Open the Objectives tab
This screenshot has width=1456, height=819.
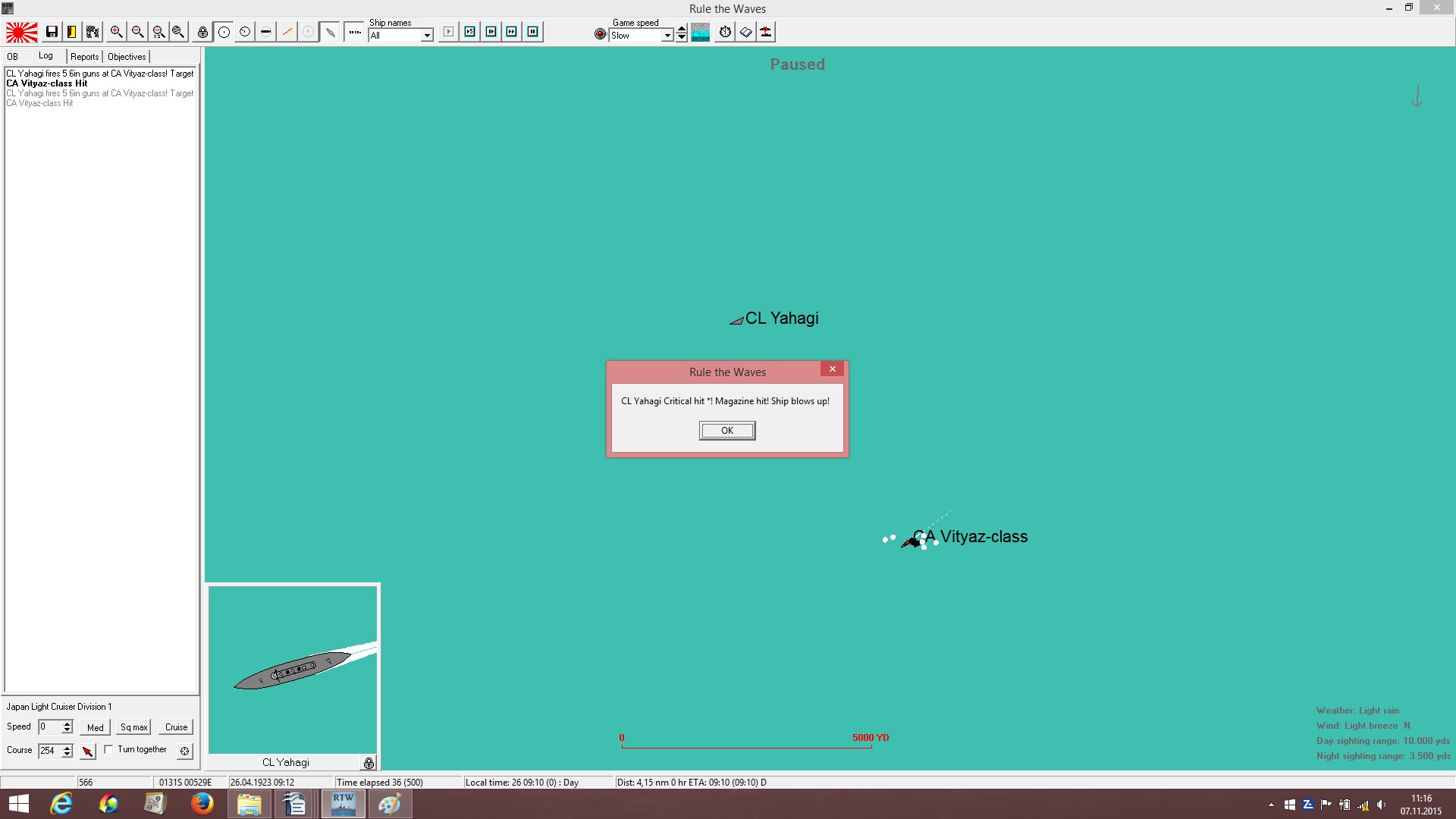(x=127, y=57)
